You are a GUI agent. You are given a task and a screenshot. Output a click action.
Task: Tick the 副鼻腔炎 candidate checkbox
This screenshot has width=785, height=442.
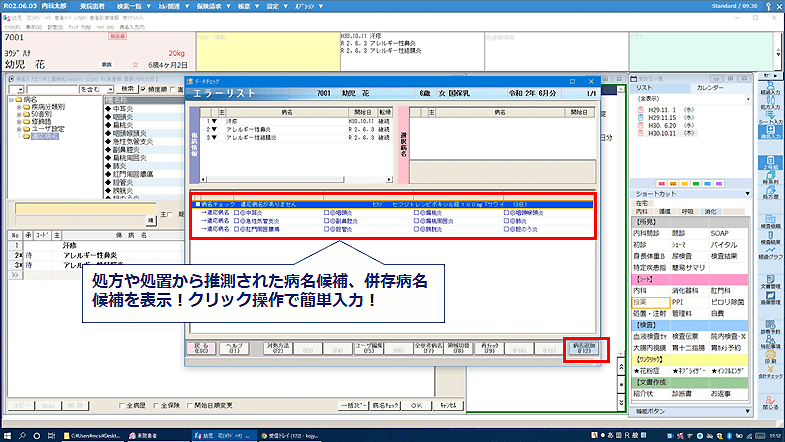coord(327,221)
